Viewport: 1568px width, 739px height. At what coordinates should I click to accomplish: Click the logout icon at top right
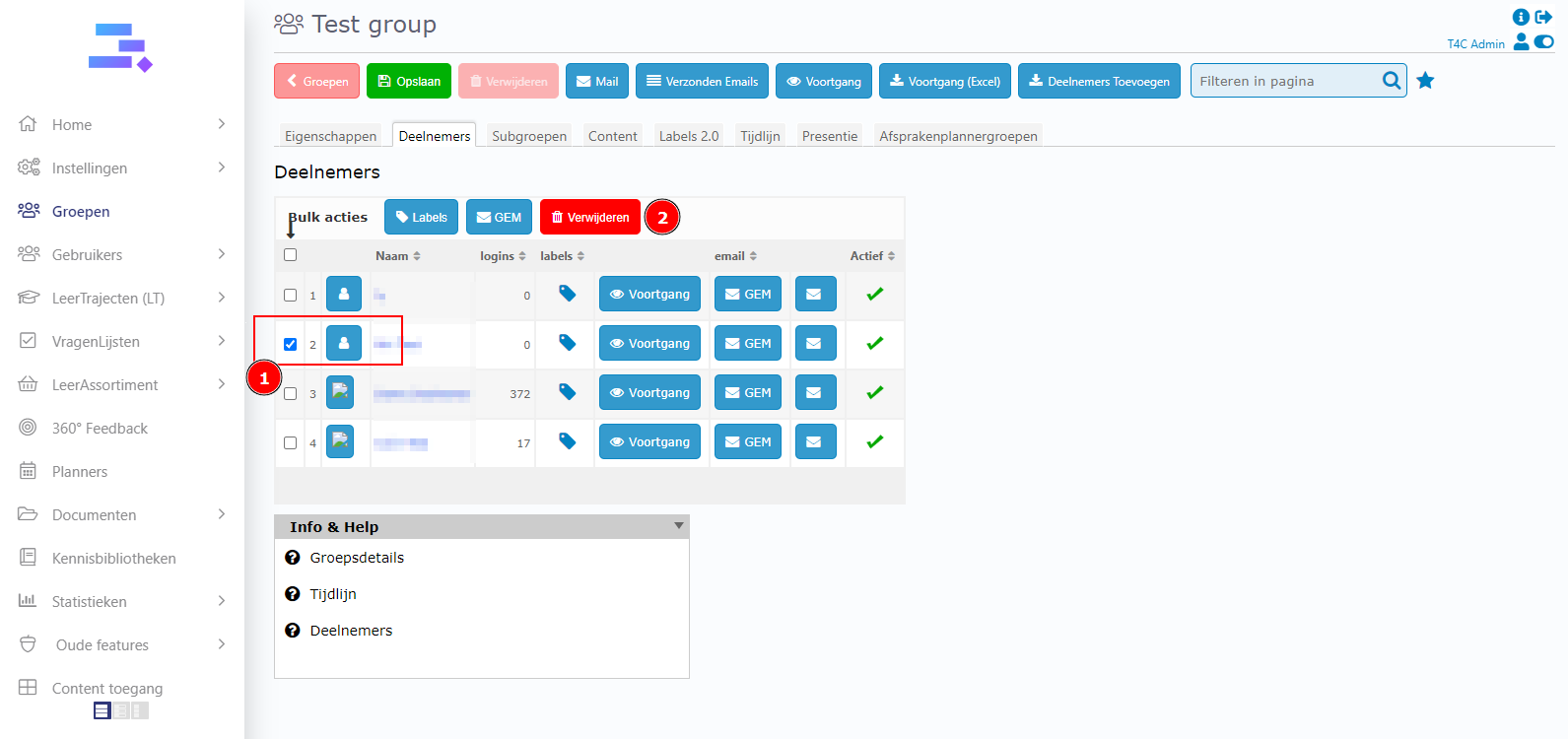(1543, 17)
